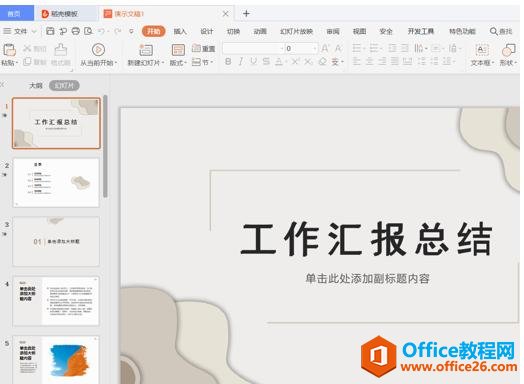Click the Redo arrow icon
Screen dimensions: 524x384
pyautogui.click(x=118, y=31)
